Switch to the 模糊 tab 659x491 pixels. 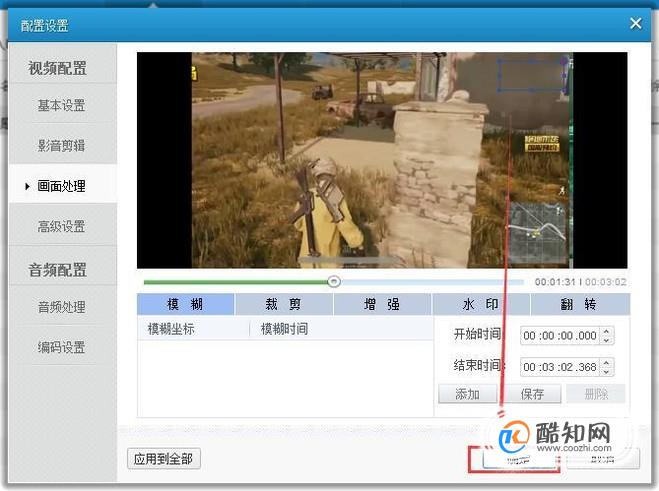coord(185,304)
